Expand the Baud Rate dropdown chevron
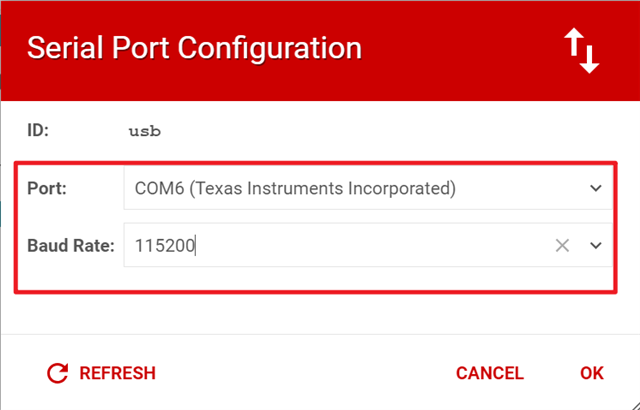Image resolution: width=640 pixels, height=410 pixels. (596, 246)
